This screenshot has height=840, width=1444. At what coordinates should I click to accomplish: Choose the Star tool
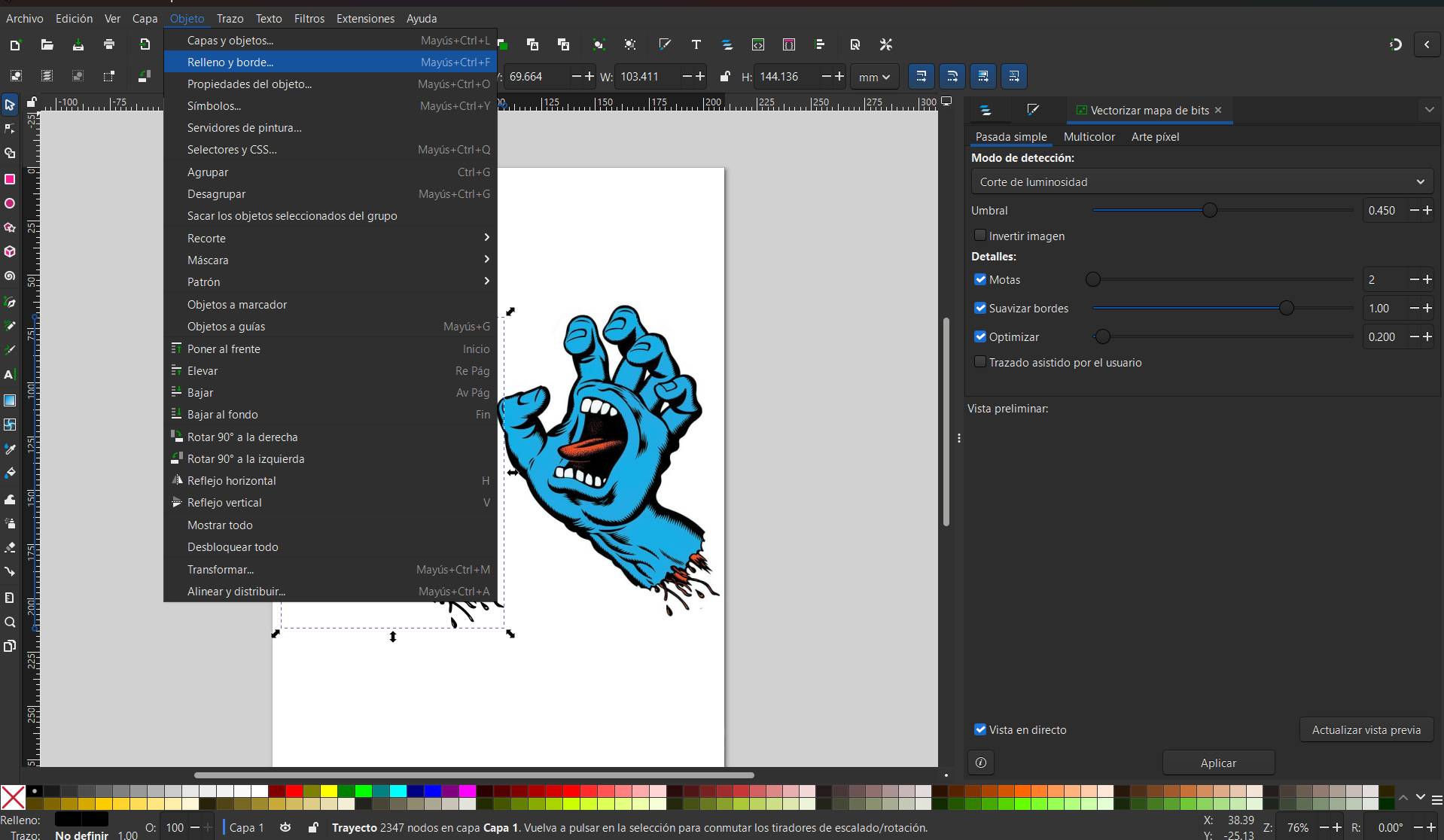[10, 227]
